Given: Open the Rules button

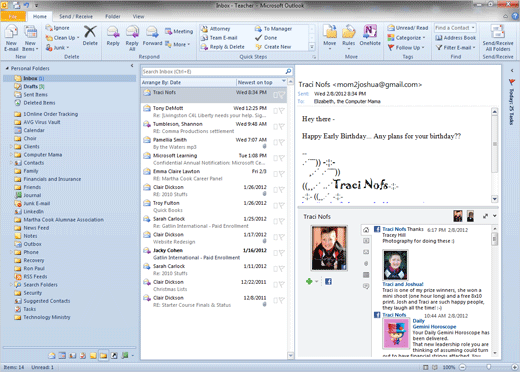Looking at the screenshot, I should click(x=349, y=37).
